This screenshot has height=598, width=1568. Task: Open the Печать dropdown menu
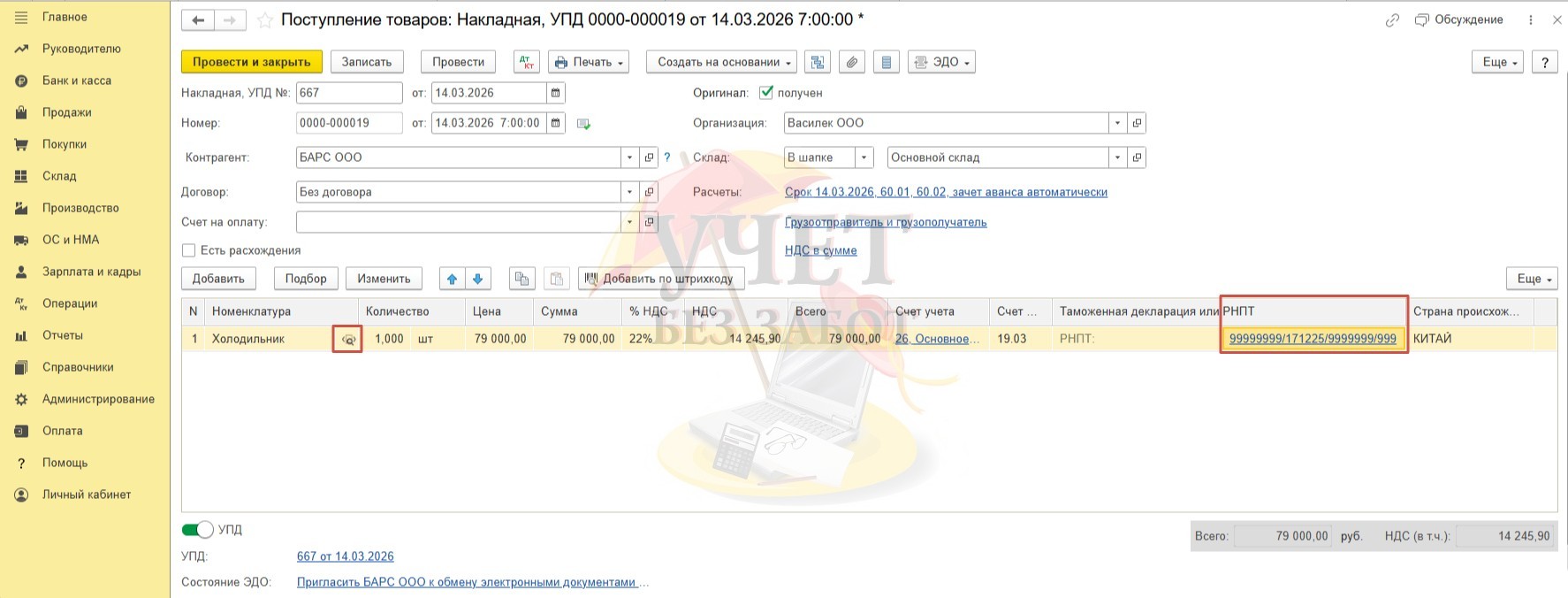pyautogui.click(x=588, y=62)
